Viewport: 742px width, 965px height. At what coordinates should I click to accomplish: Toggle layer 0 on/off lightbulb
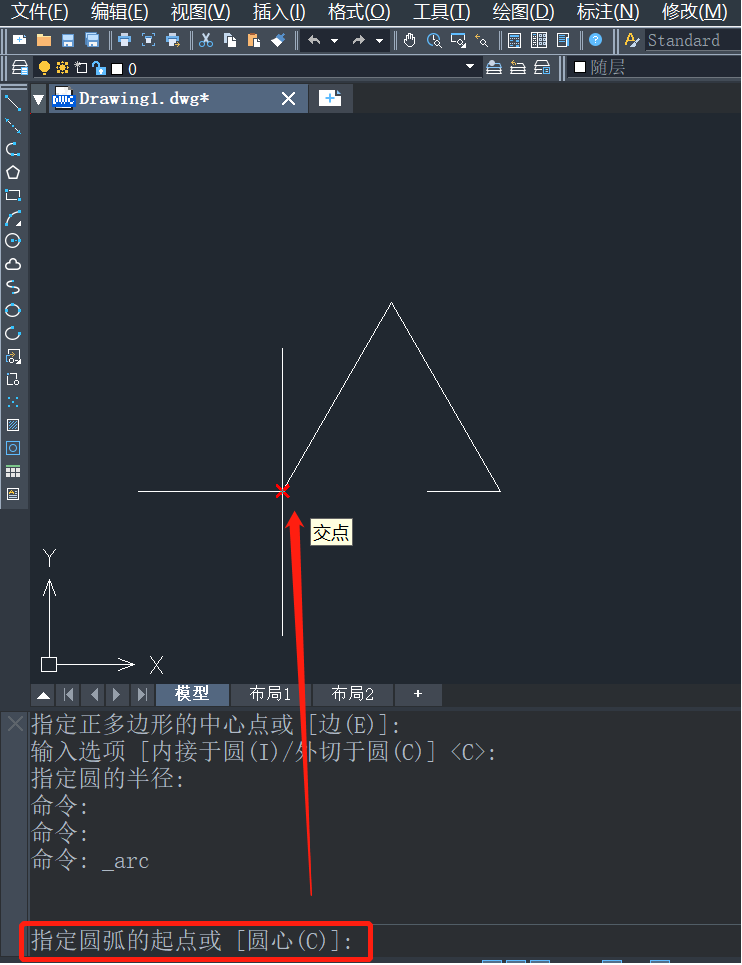pyautogui.click(x=44, y=68)
